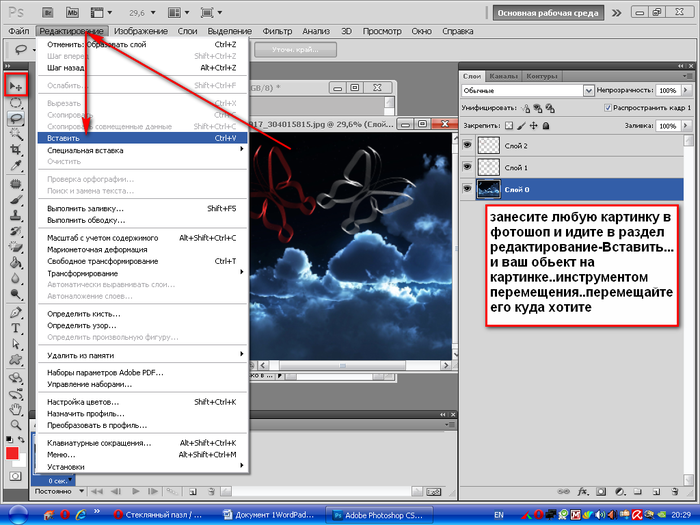Launch Bridge from the Br icon
Screen dimensions: 700x525
coord(48,12)
